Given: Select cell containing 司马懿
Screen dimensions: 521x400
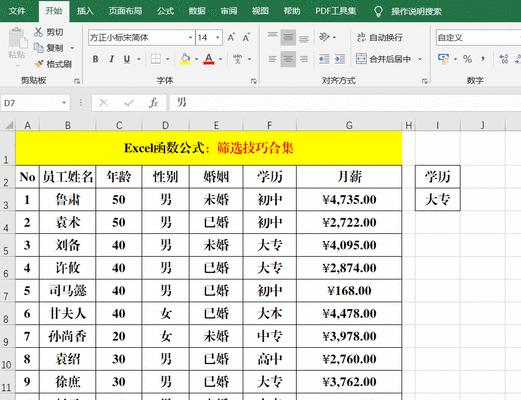Looking at the screenshot, I should click(68, 291).
